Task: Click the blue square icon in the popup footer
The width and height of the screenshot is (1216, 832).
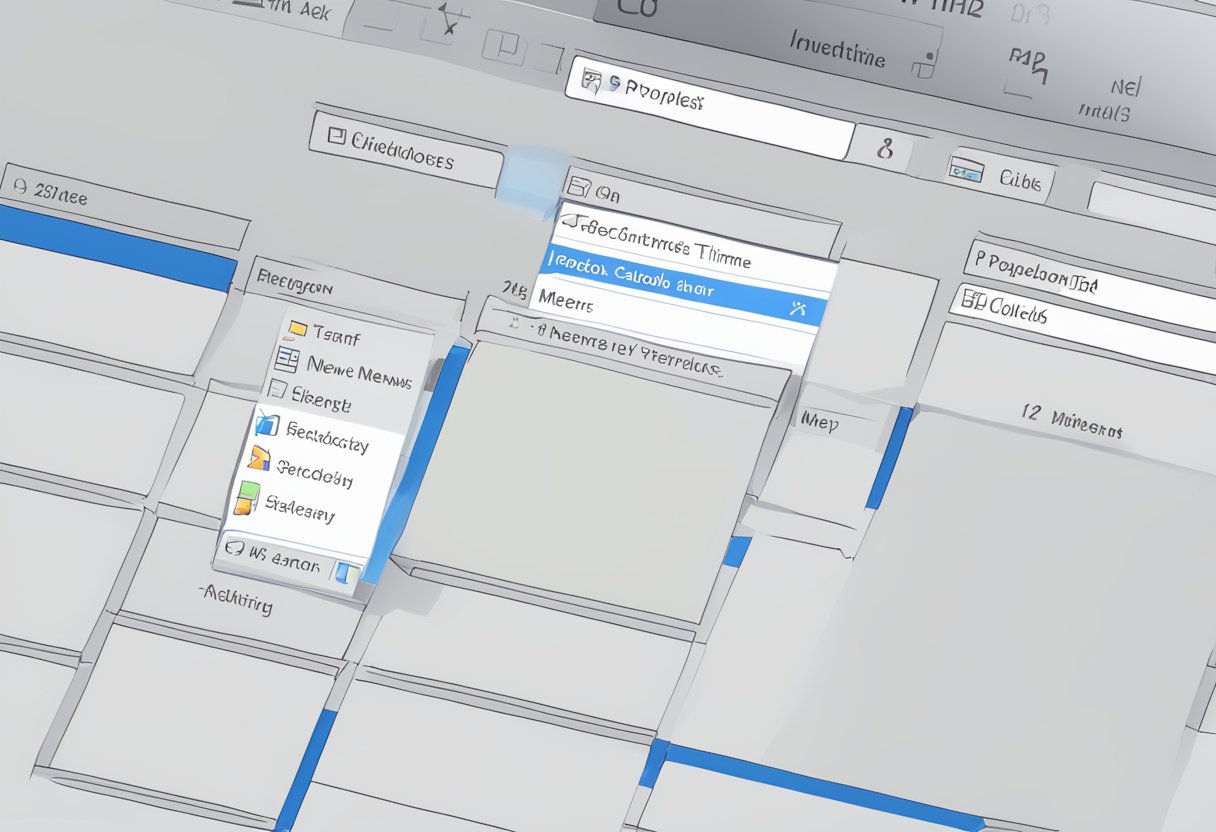Action: tap(346, 574)
